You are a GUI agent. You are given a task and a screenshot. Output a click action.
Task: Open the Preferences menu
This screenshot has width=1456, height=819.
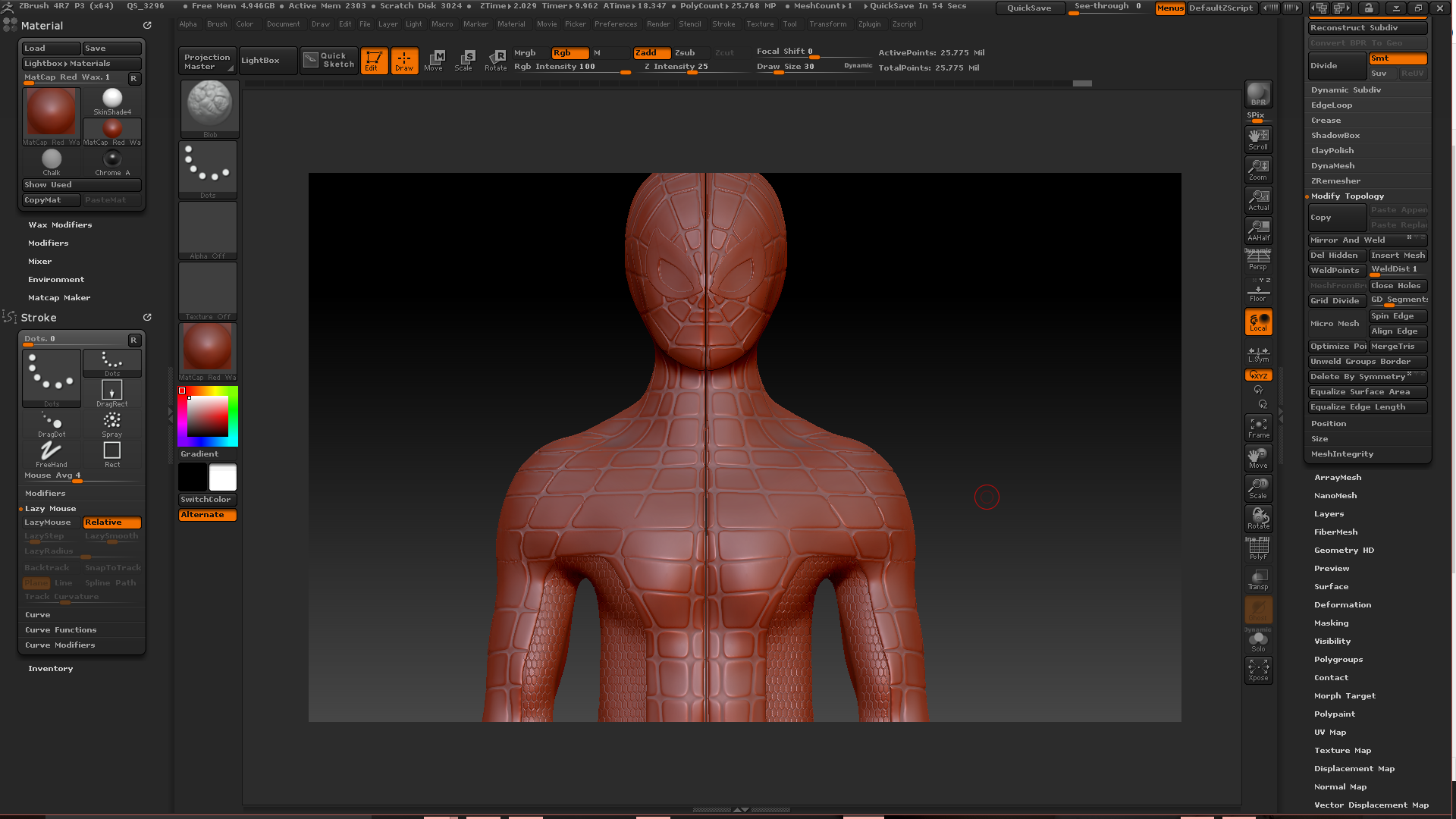click(616, 24)
